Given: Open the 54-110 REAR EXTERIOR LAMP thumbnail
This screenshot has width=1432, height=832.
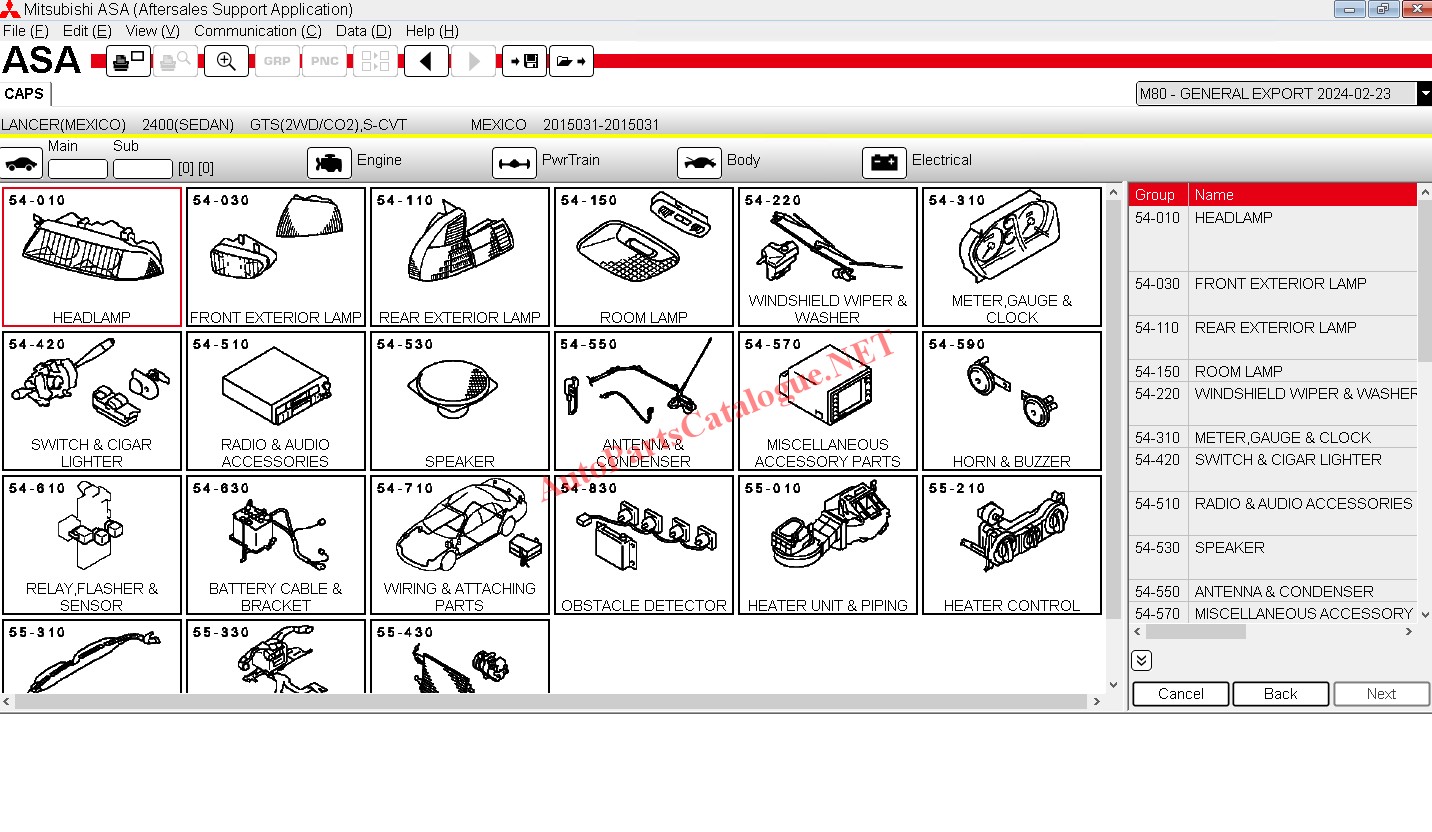Looking at the screenshot, I should click(x=460, y=257).
